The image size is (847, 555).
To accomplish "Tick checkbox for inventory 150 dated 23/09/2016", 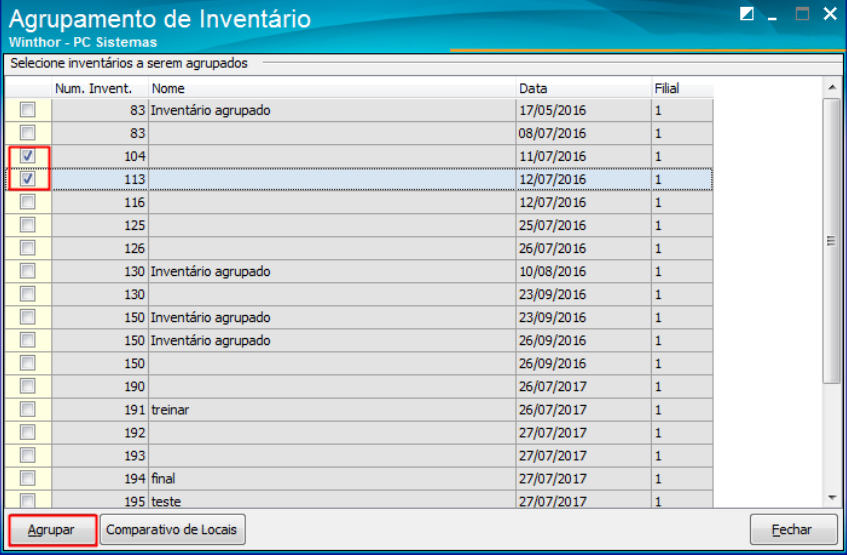I will coord(28,317).
